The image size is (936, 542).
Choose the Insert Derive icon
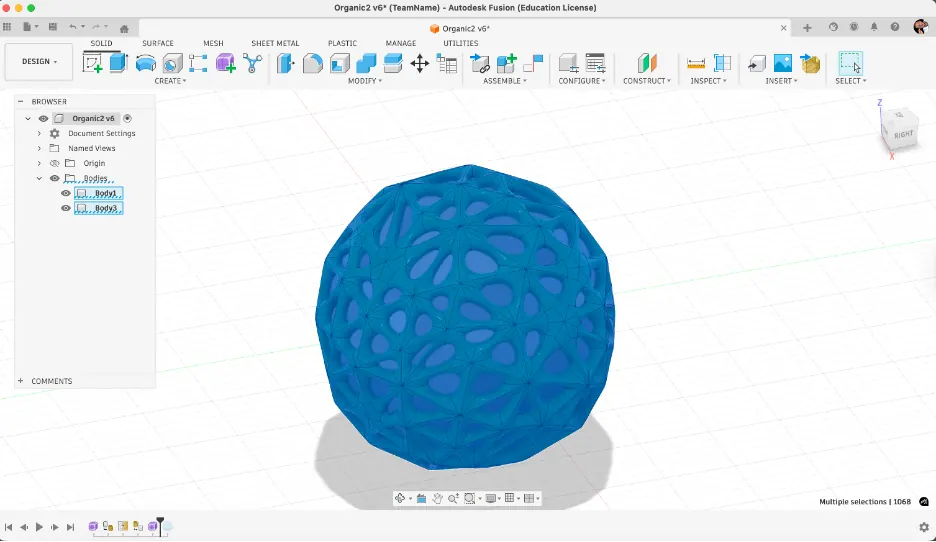[756, 63]
